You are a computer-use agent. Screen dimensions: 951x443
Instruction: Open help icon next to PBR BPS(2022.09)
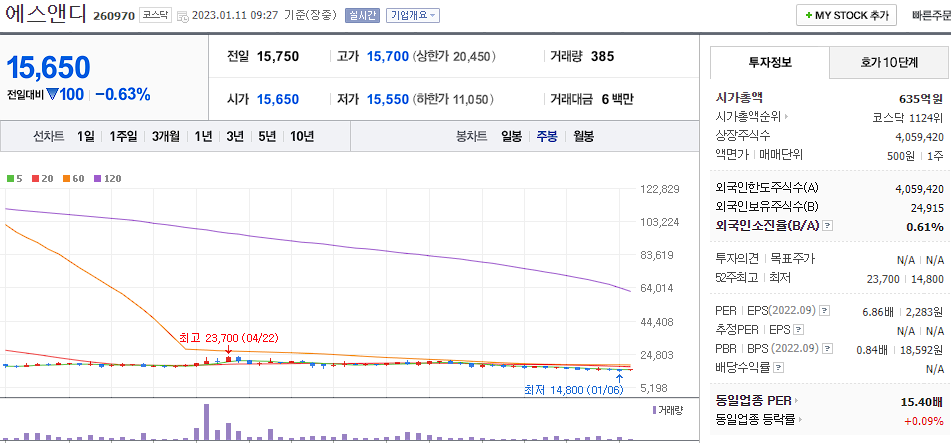point(827,349)
